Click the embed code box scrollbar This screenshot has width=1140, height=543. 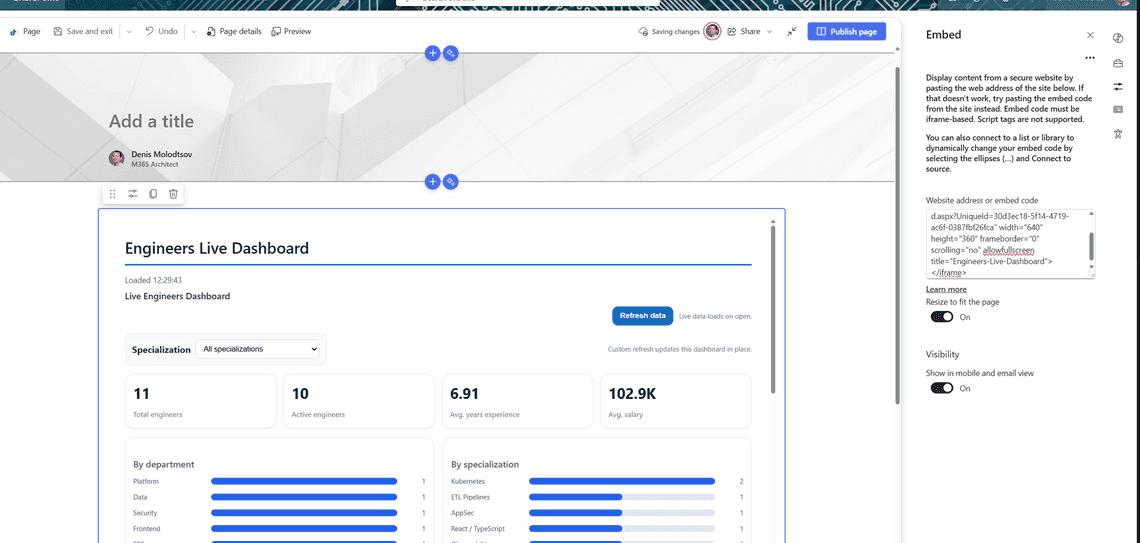tap(1091, 244)
